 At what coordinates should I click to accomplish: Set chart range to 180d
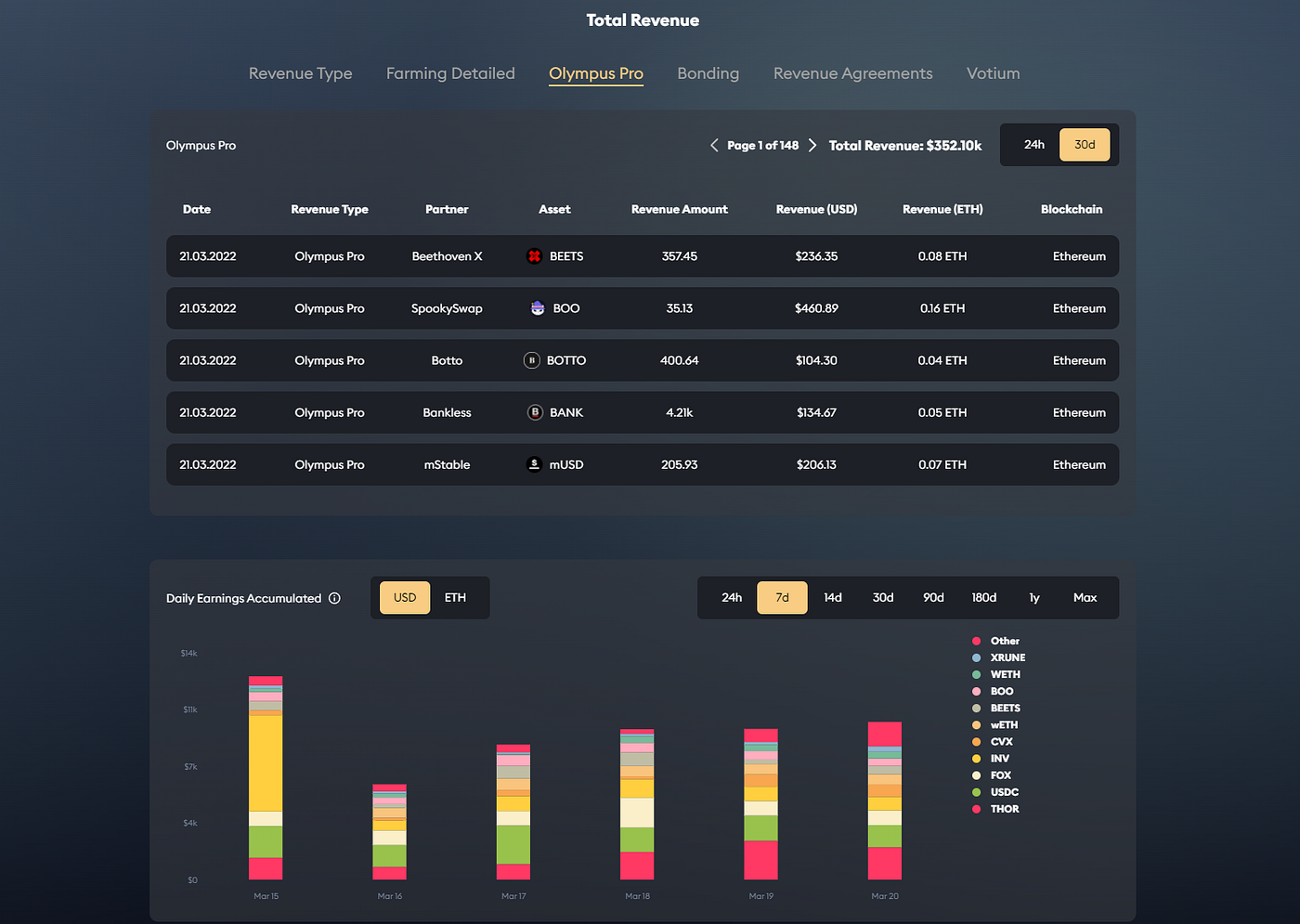tap(984, 598)
